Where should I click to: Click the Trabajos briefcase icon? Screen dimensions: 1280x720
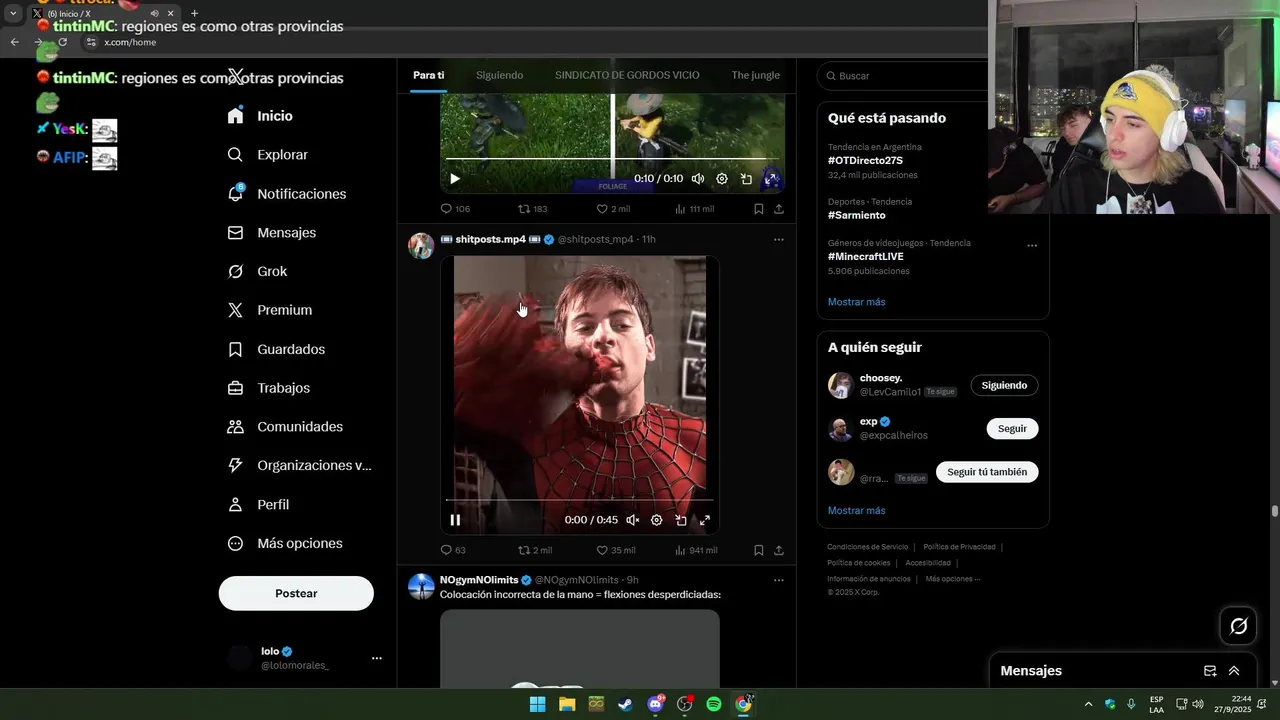pyautogui.click(x=235, y=388)
